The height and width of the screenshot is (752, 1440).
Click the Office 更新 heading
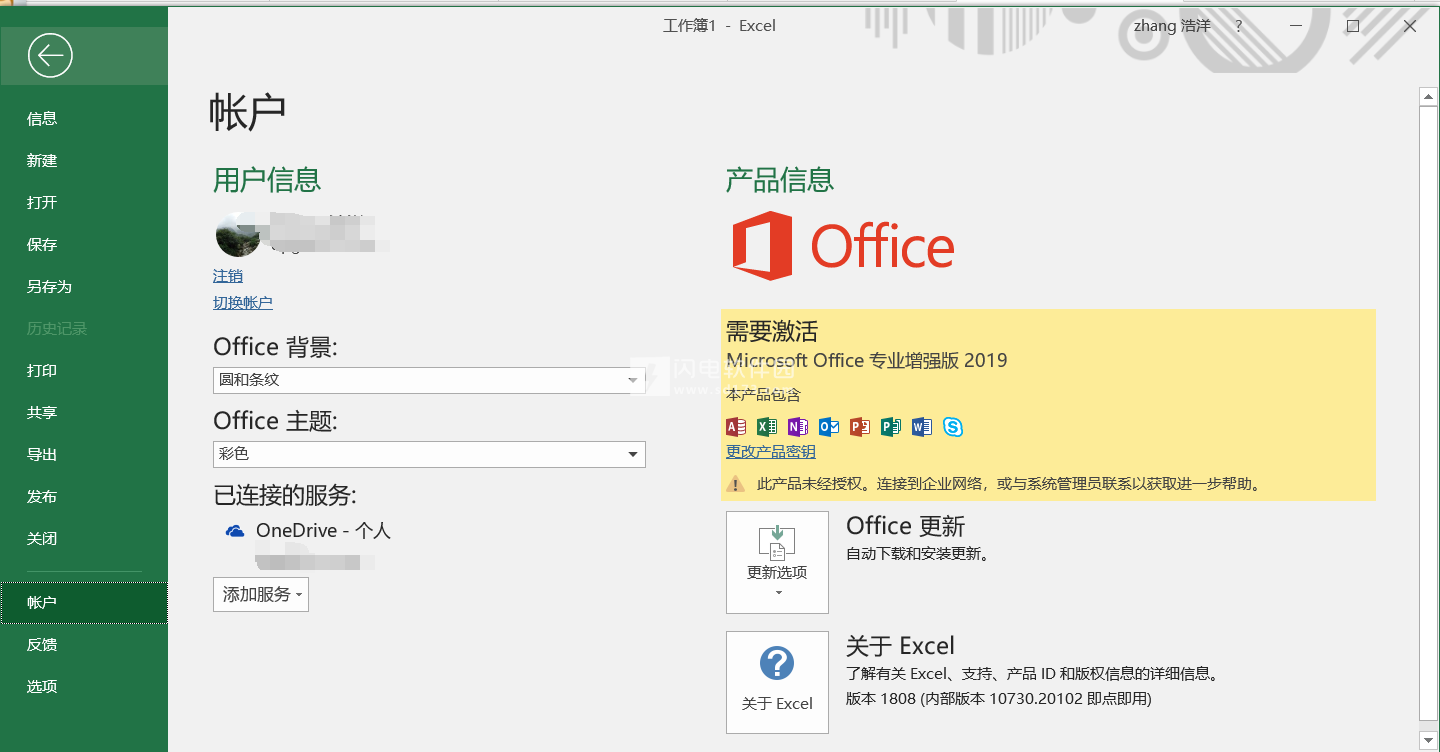[x=905, y=526]
